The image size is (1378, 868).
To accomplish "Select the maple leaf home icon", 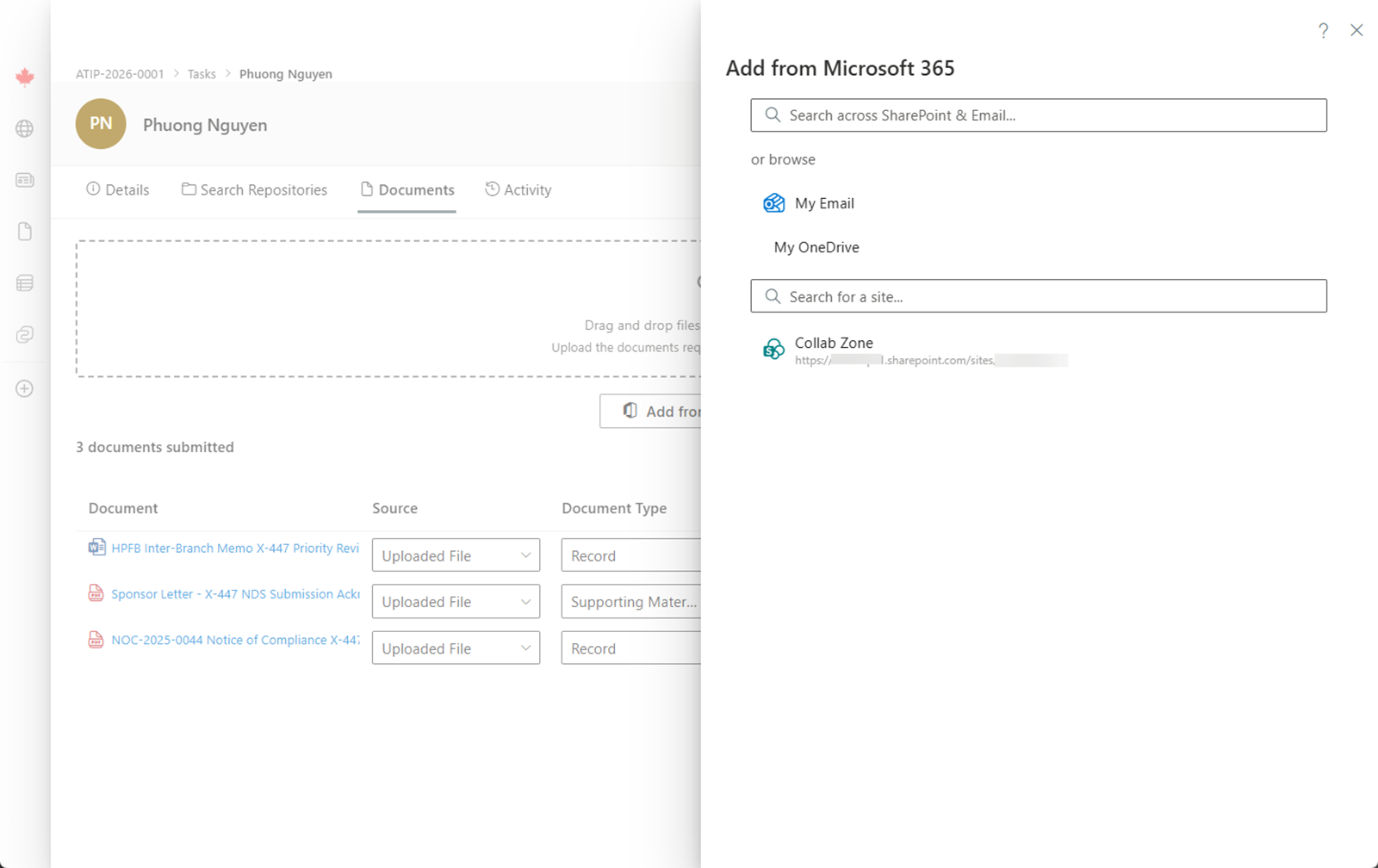I will 24,77.
